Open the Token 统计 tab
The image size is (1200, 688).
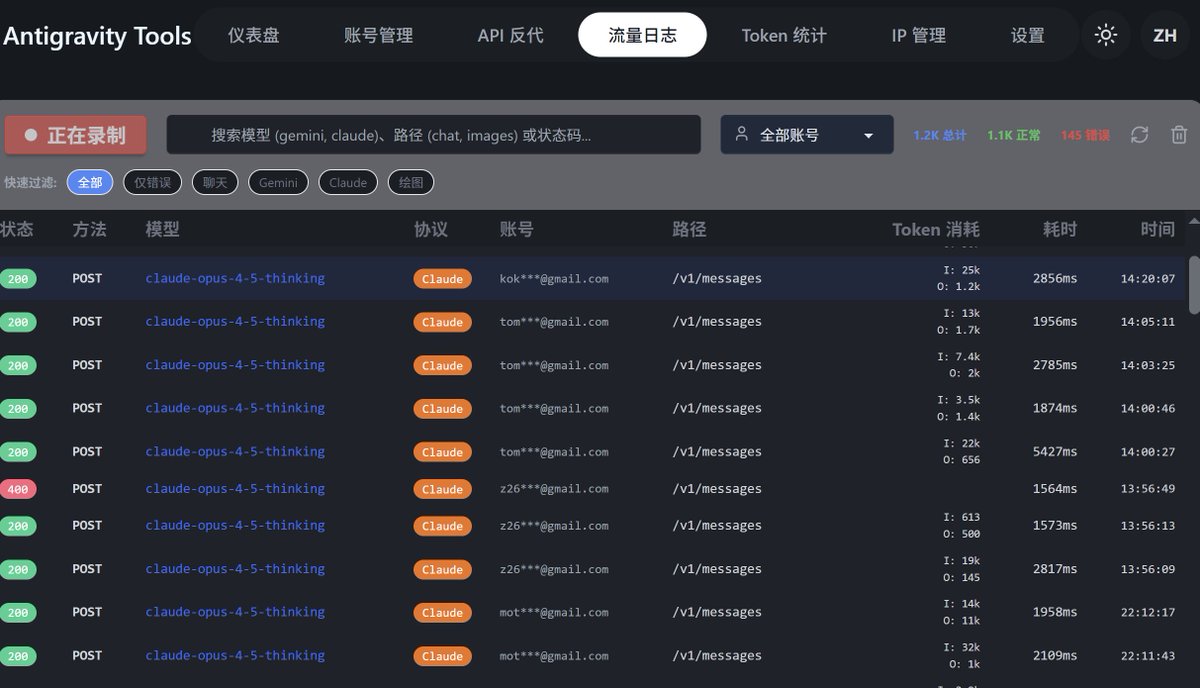click(x=784, y=35)
